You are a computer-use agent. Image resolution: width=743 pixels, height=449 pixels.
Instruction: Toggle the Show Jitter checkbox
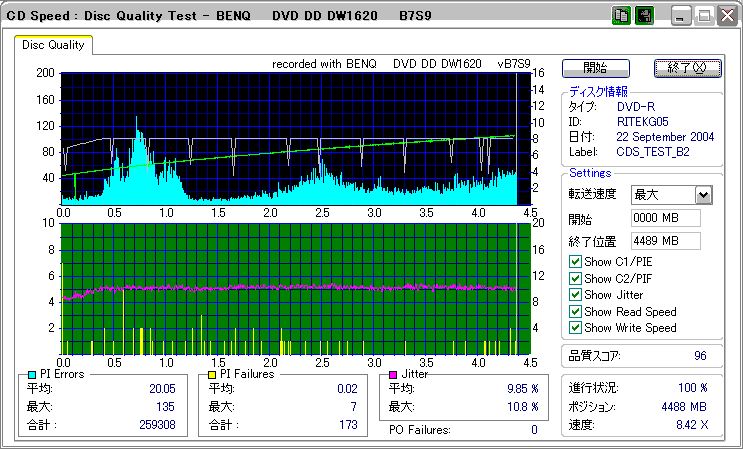575,295
